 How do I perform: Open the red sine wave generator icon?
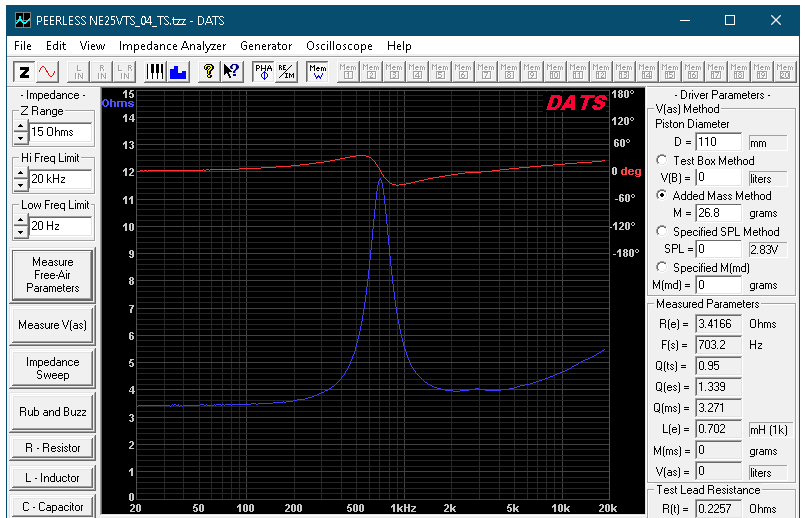[x=48, y=72]
